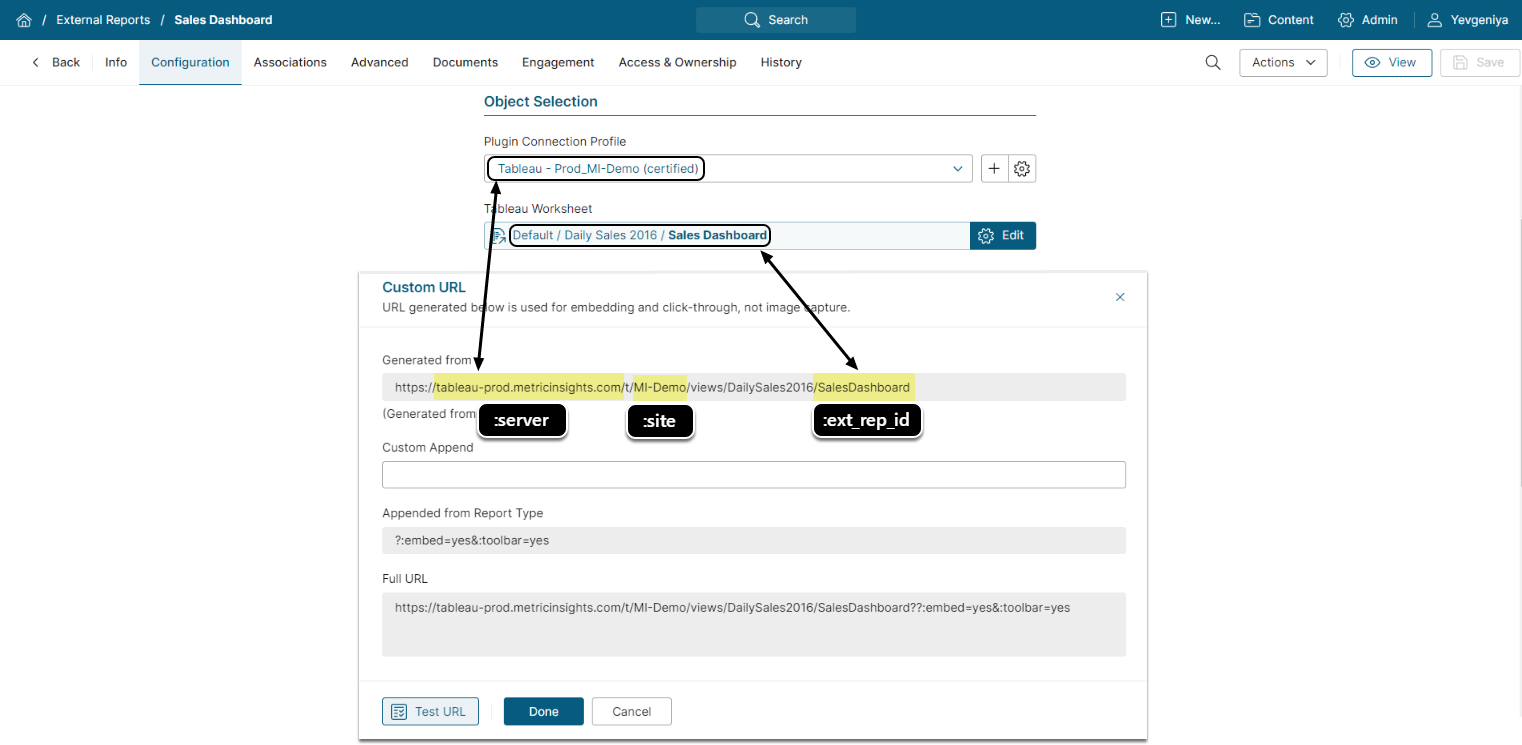This screenshot has width=1522, height=745.
Task: Open the Access & Ownership tab
Action: (677, 62)
